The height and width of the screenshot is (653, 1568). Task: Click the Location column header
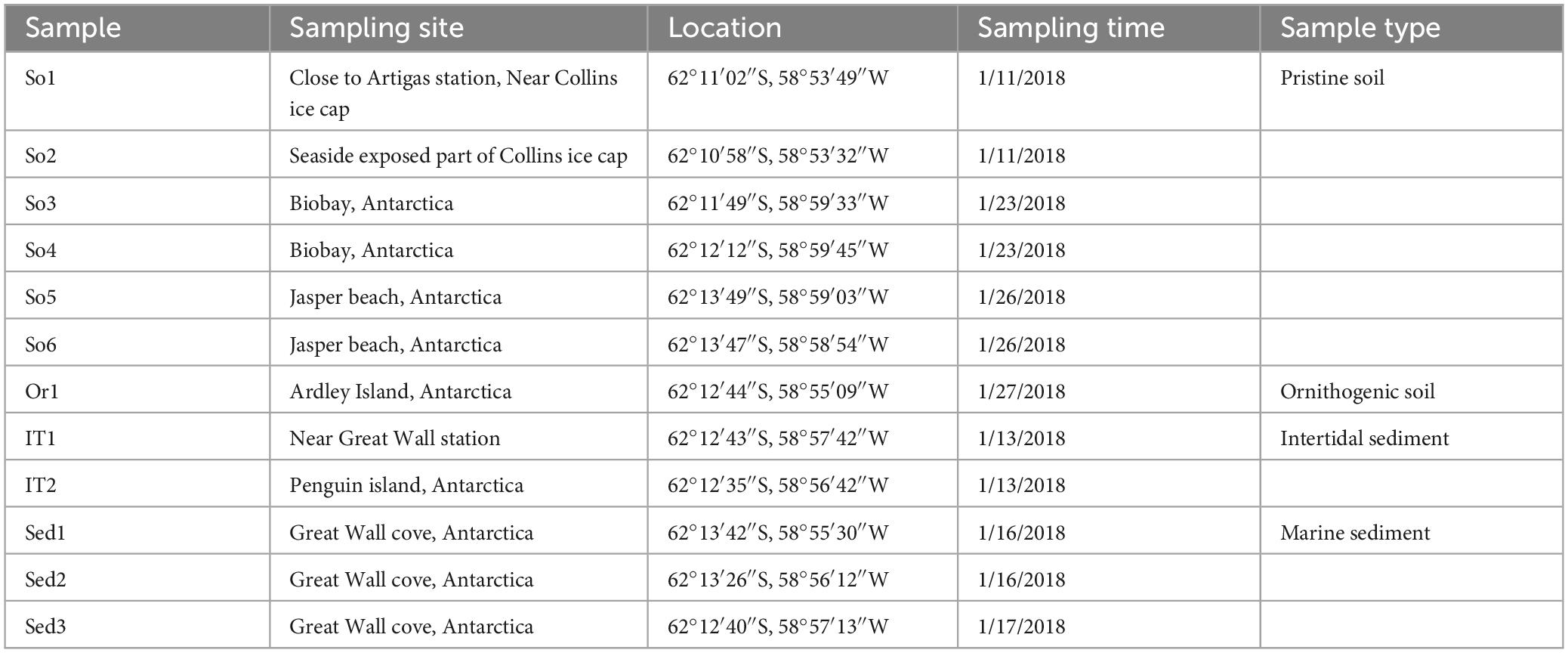click(x=802, y=29)
